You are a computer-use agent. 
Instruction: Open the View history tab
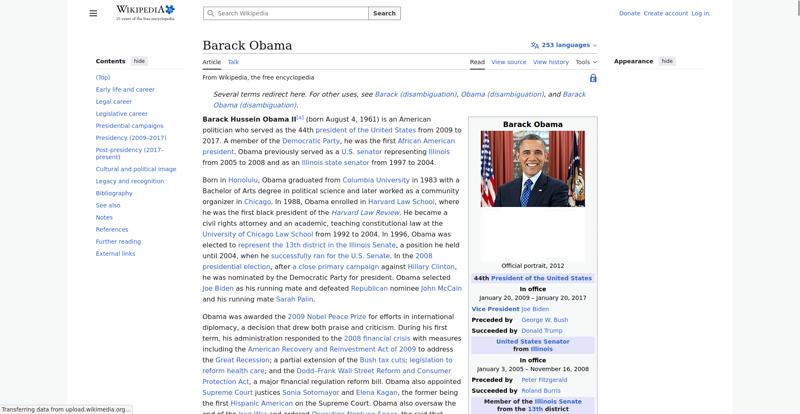click(x=550, y=62)
